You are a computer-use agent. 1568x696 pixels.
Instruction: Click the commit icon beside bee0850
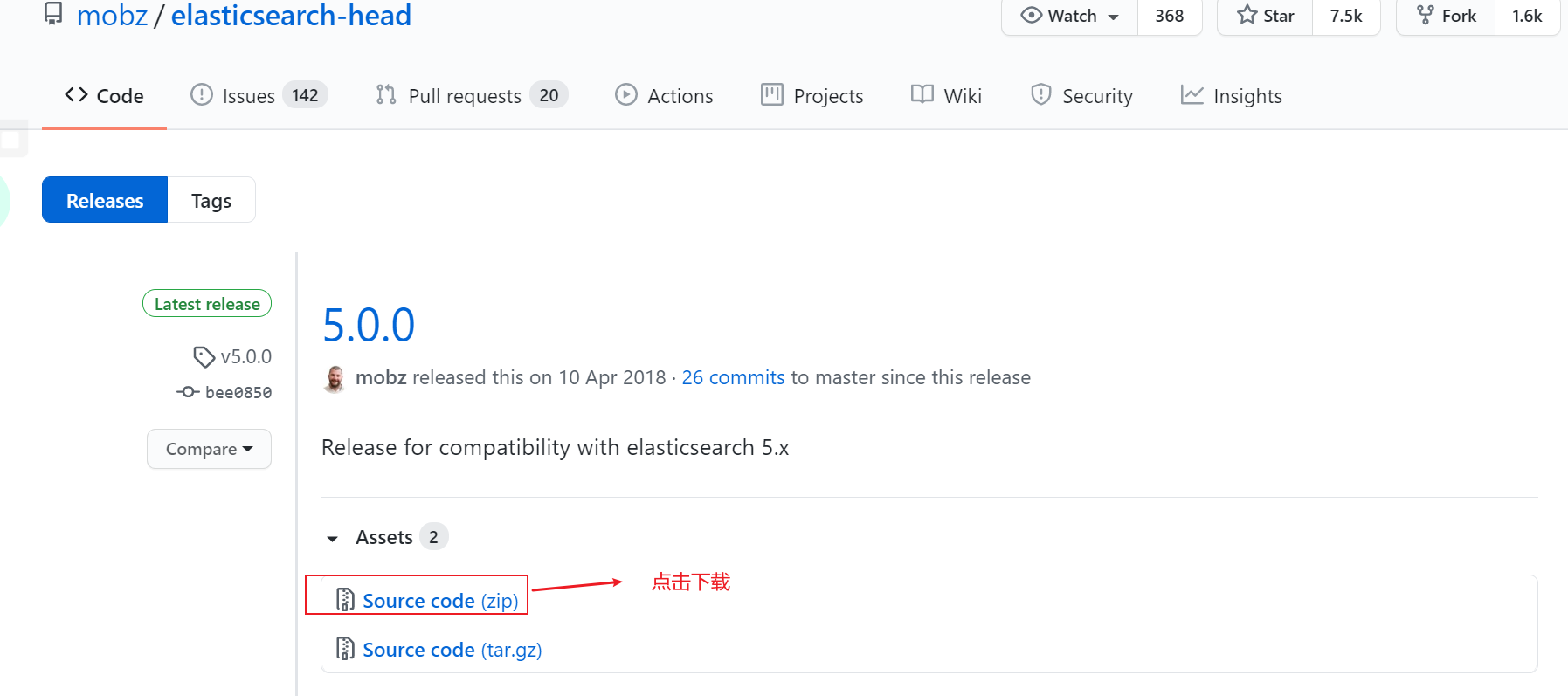[x=188, y=392]
